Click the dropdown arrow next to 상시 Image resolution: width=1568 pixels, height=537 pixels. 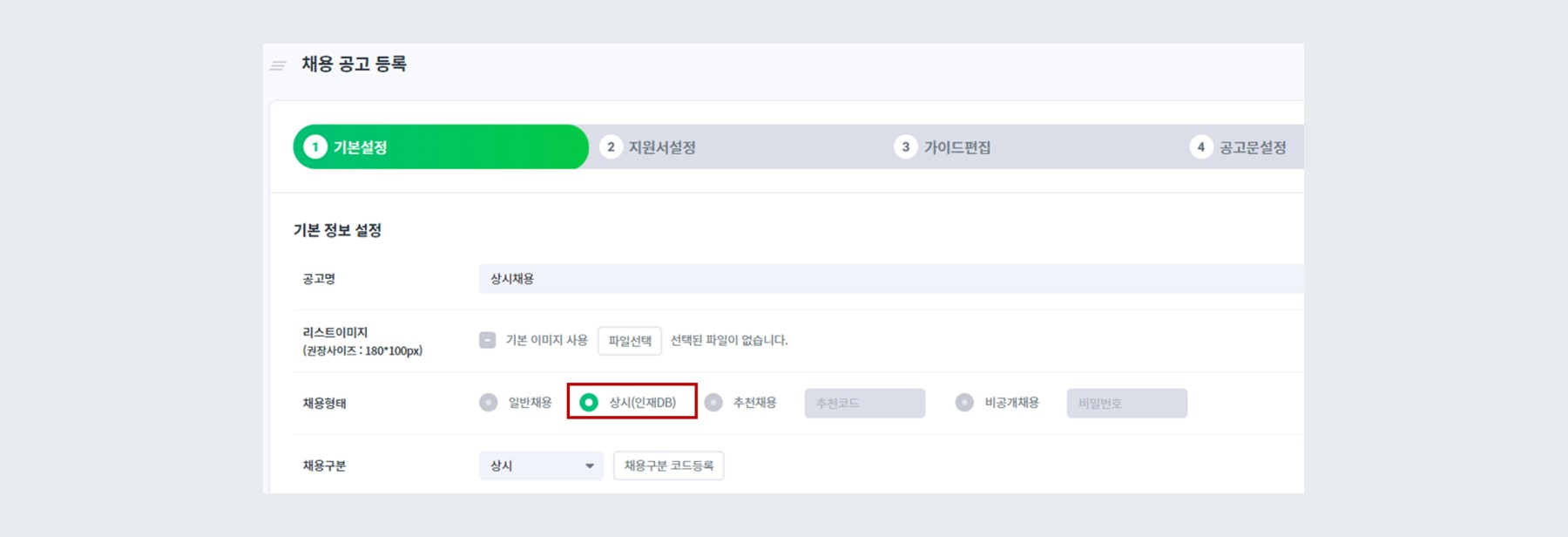589,466
